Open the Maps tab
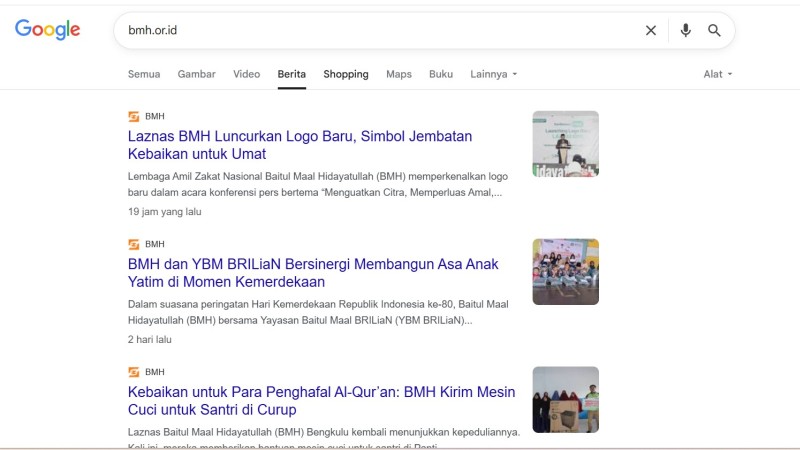 pos(399,74)
